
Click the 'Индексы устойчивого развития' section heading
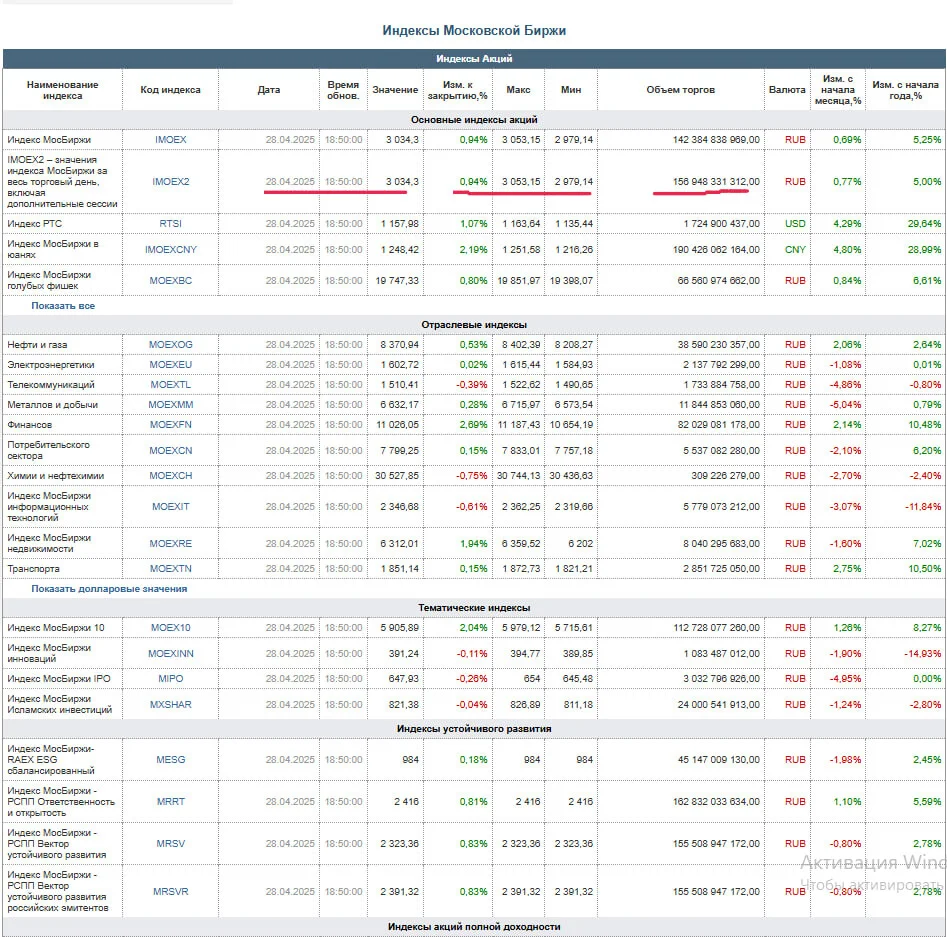pos(474,729)
